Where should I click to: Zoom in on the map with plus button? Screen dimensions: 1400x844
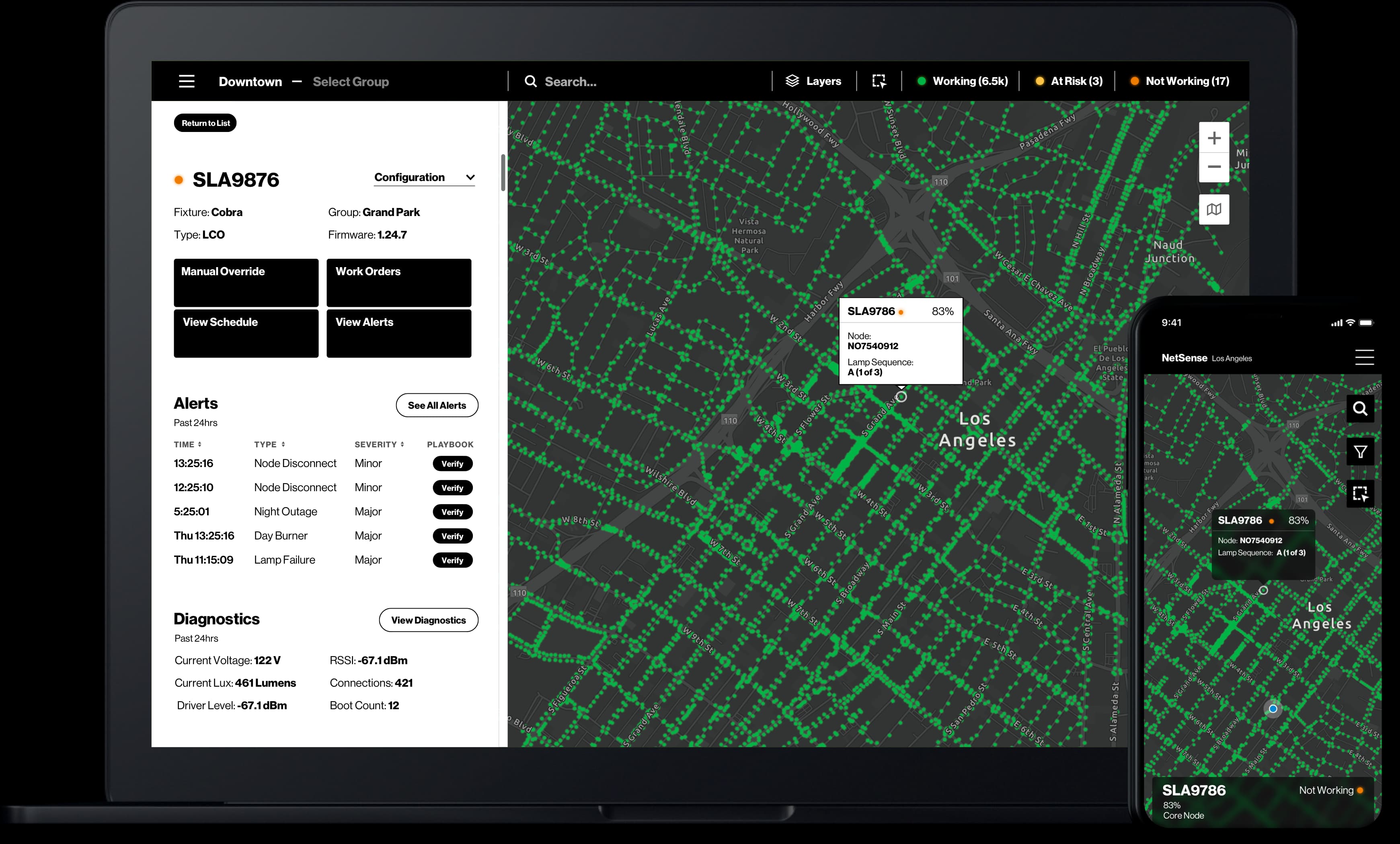pos(1213,138)
